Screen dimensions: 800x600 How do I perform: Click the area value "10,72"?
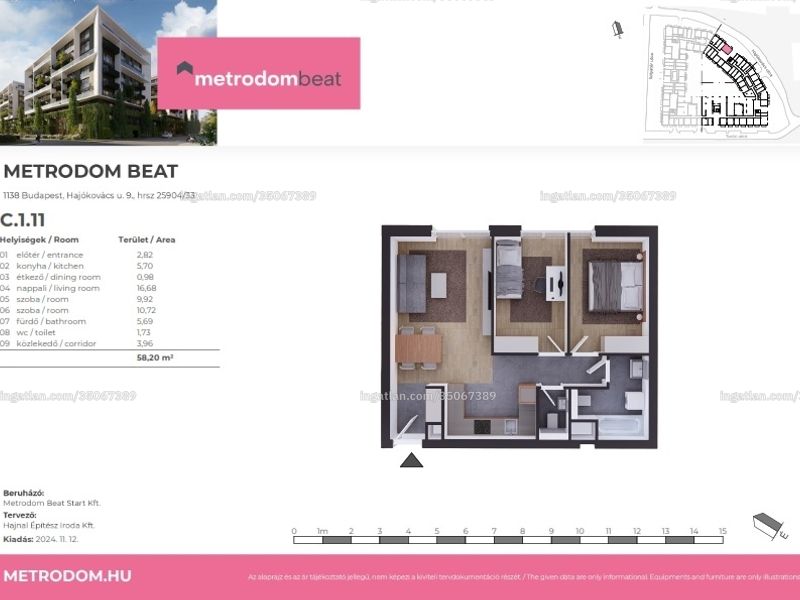tap(146, 310)
